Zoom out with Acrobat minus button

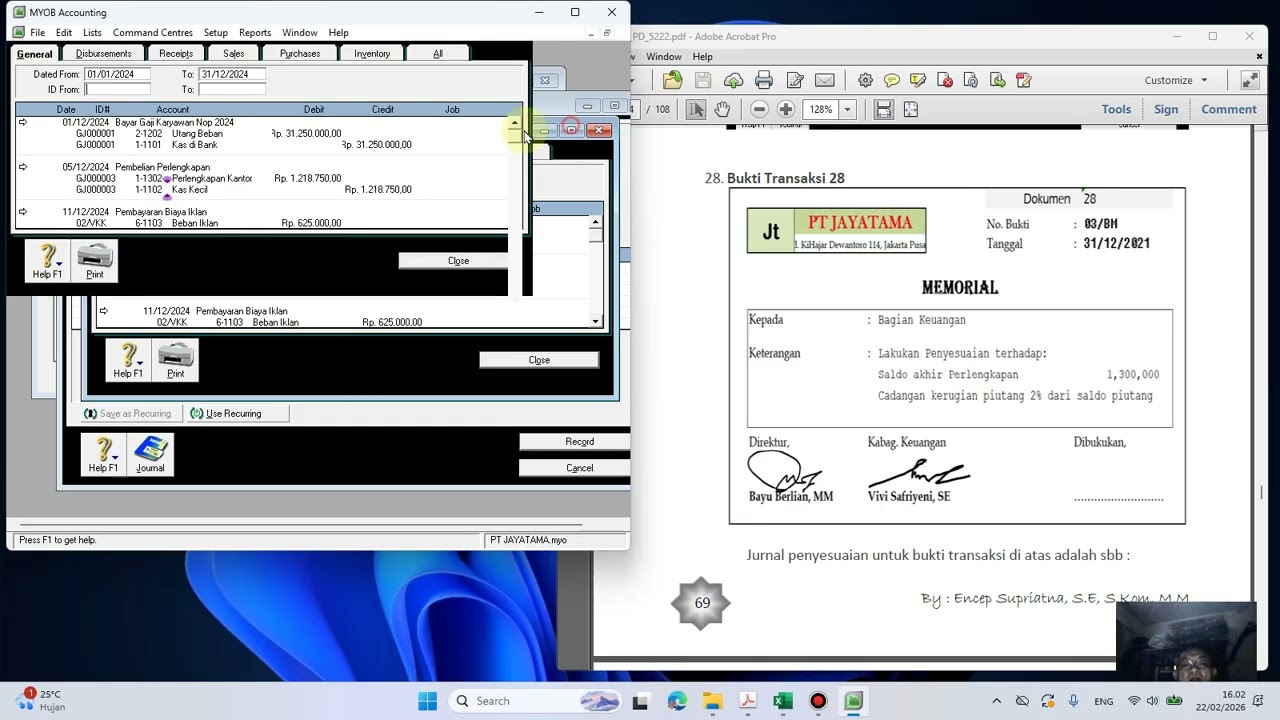pyautogui.click(x=759, y=109)
